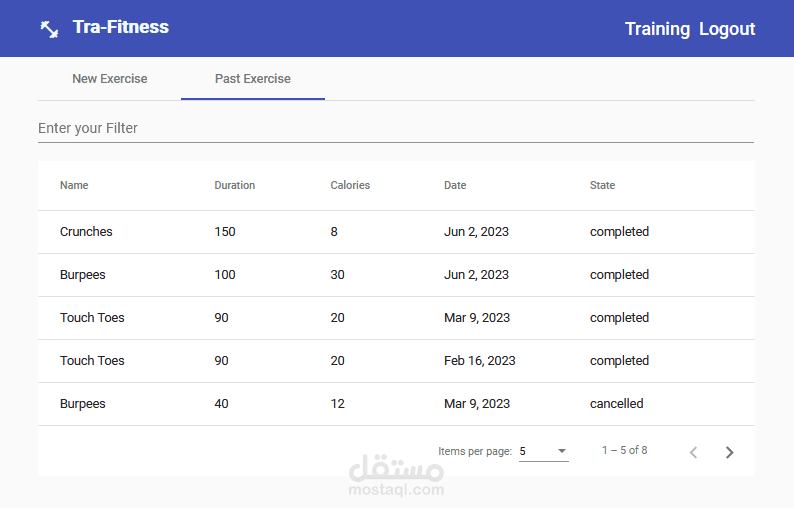Screen dimensions: 794x508
Task: Click the Feb 16, 2023 date
Action: pyautogui.click(x=480, y=361)
